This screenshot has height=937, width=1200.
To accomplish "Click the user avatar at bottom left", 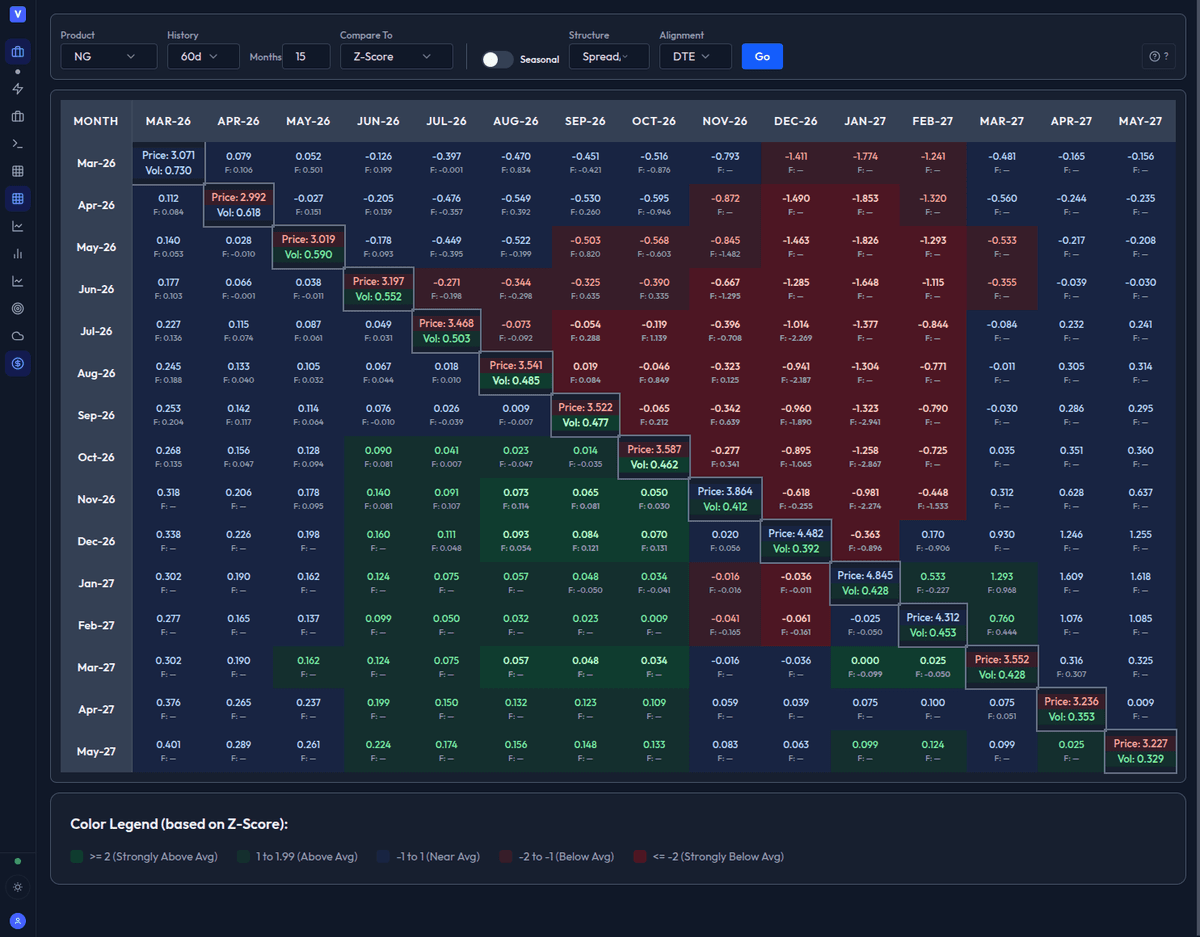I will tap(17, 920).
